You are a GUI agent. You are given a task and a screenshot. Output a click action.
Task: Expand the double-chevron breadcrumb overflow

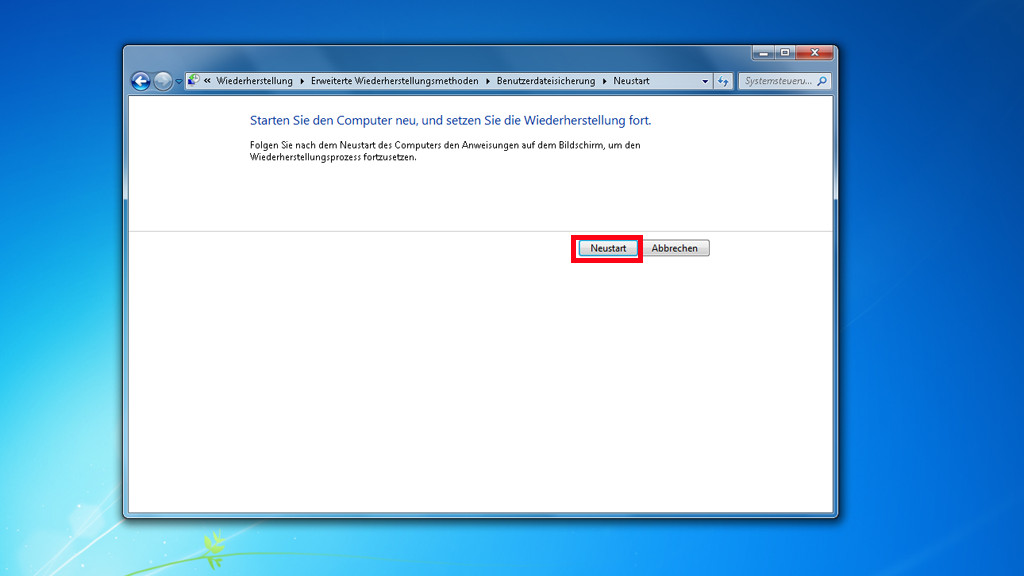click(x=207, y=81)
